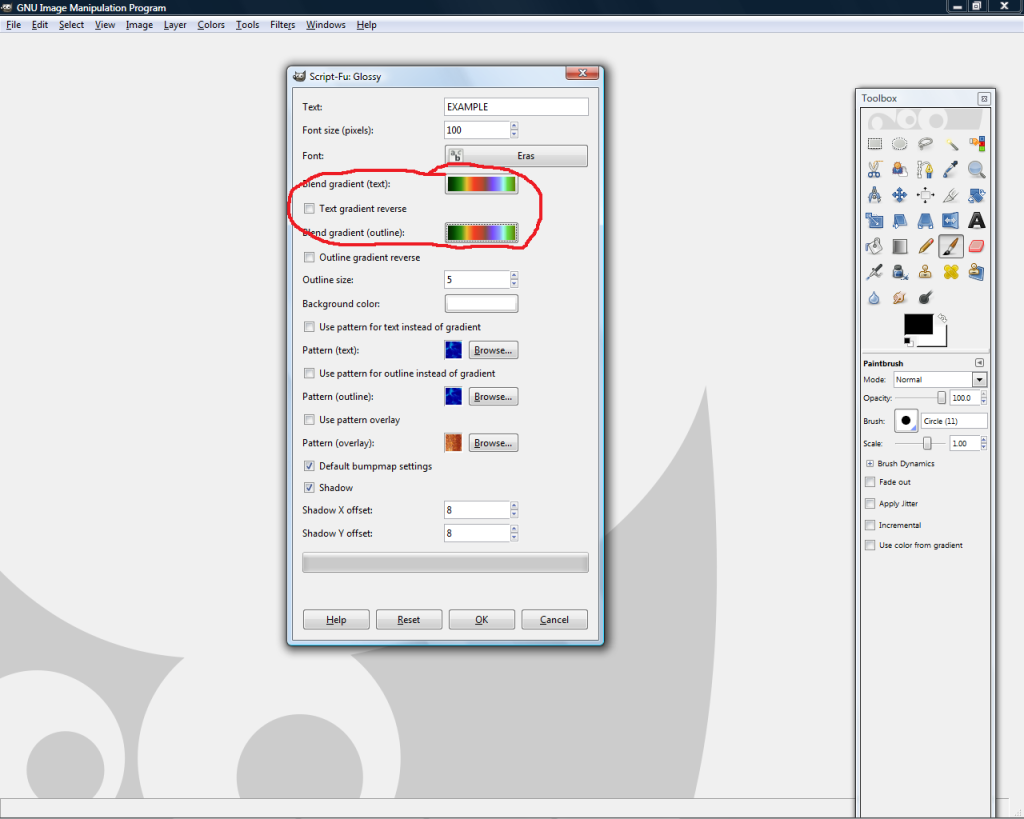Enable pattern for text instead of gradient
The width and height of the screenshot is (1024, 819).
tap(310, 327)
